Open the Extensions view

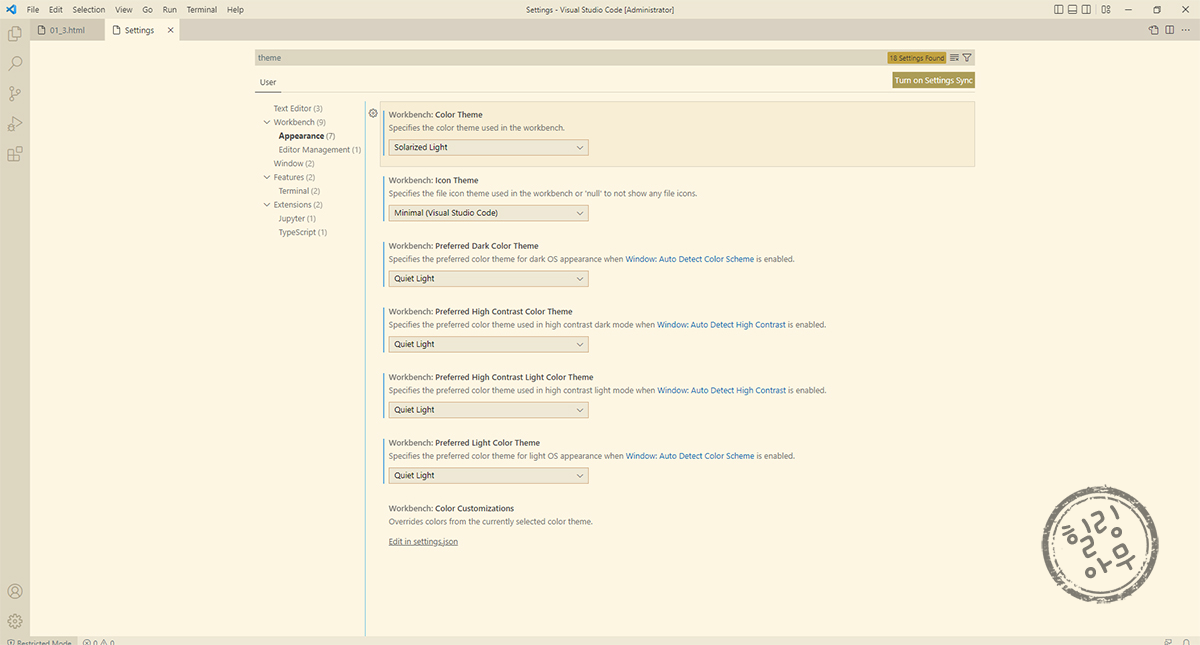(15, 154)
